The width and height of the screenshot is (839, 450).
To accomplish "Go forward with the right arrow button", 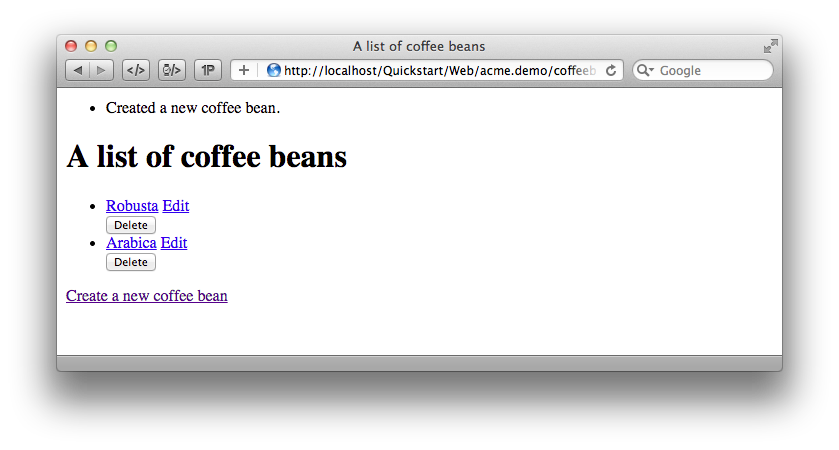I will click(101, 71).
